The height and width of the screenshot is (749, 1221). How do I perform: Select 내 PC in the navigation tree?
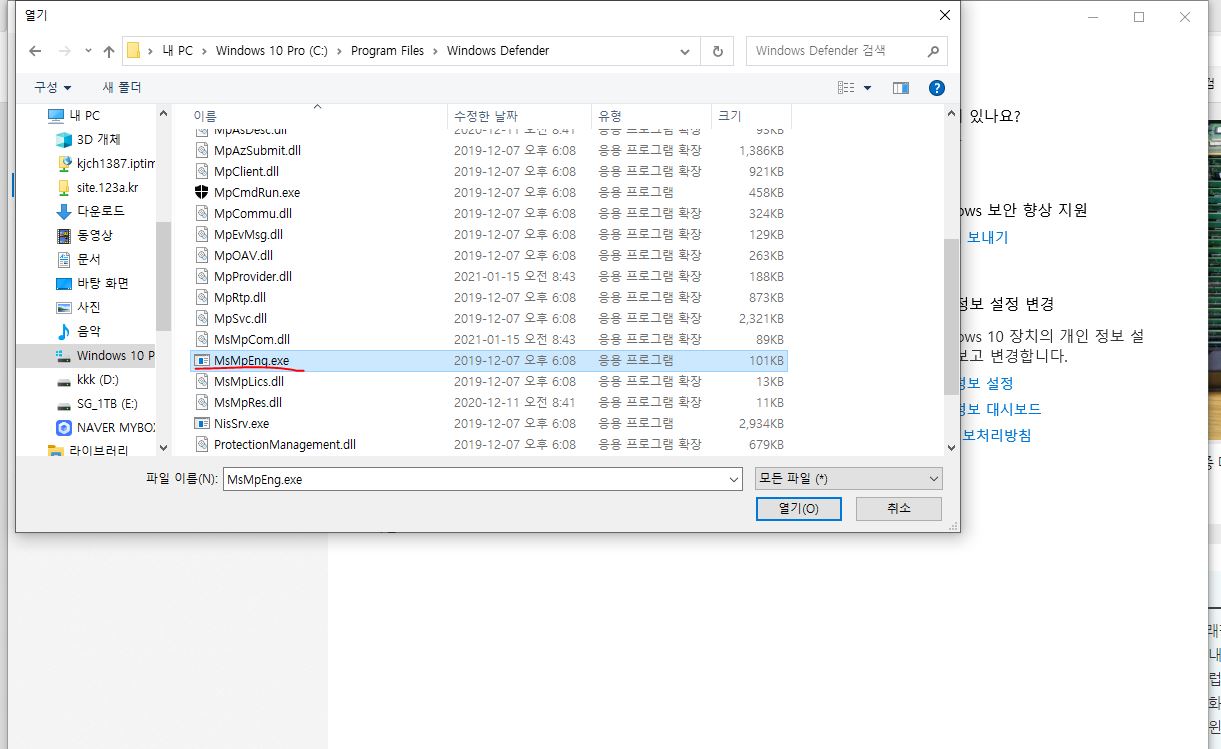click(85, 116)
